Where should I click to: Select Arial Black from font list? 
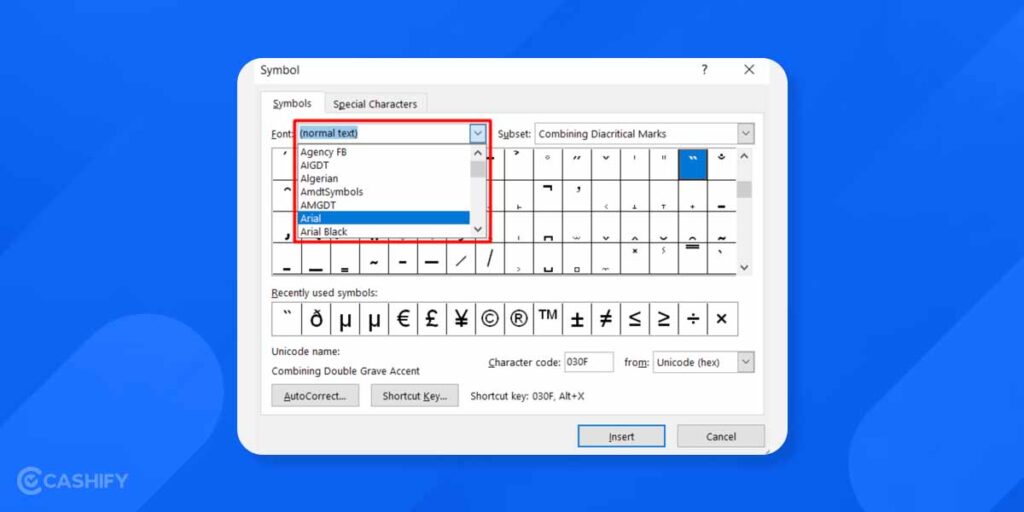click(324, 231)
